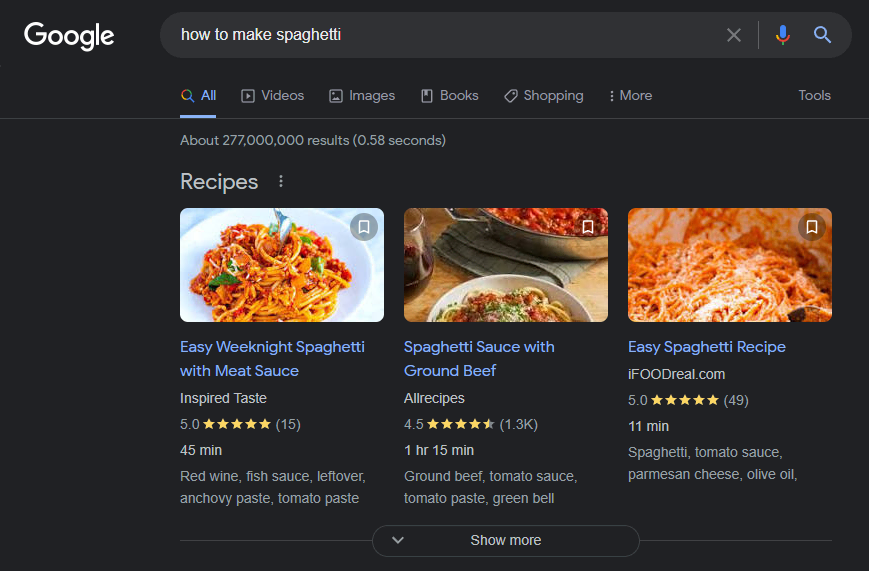Switch to the Images tab
Viewport: 869px width, 571px height.
click(361, 95)
